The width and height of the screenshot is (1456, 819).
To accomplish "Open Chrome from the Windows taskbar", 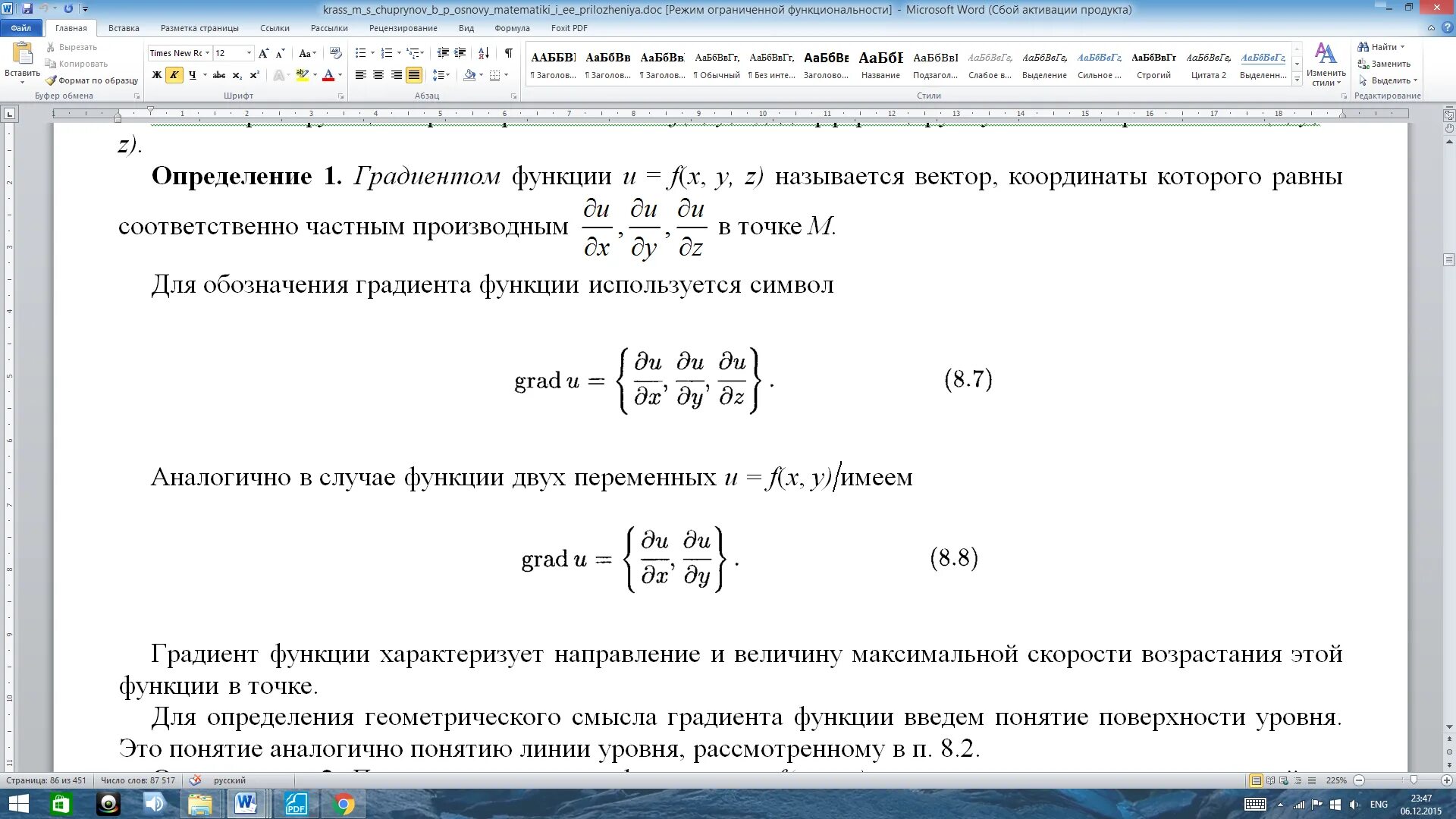I will [343, 804].
